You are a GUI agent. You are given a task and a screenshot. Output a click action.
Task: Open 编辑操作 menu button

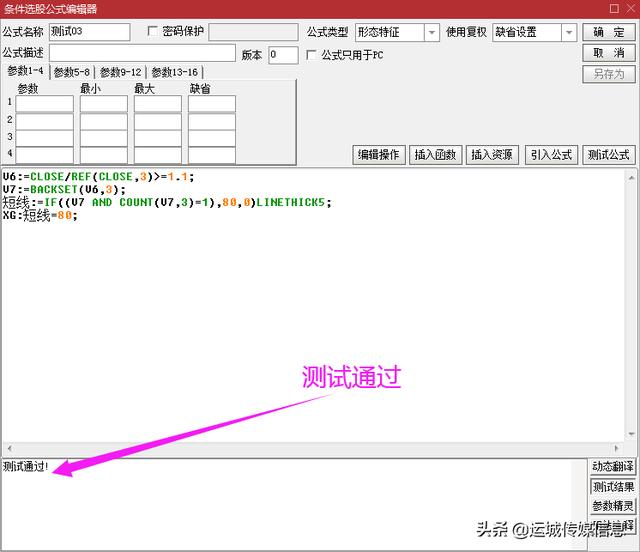pos(379,155)
